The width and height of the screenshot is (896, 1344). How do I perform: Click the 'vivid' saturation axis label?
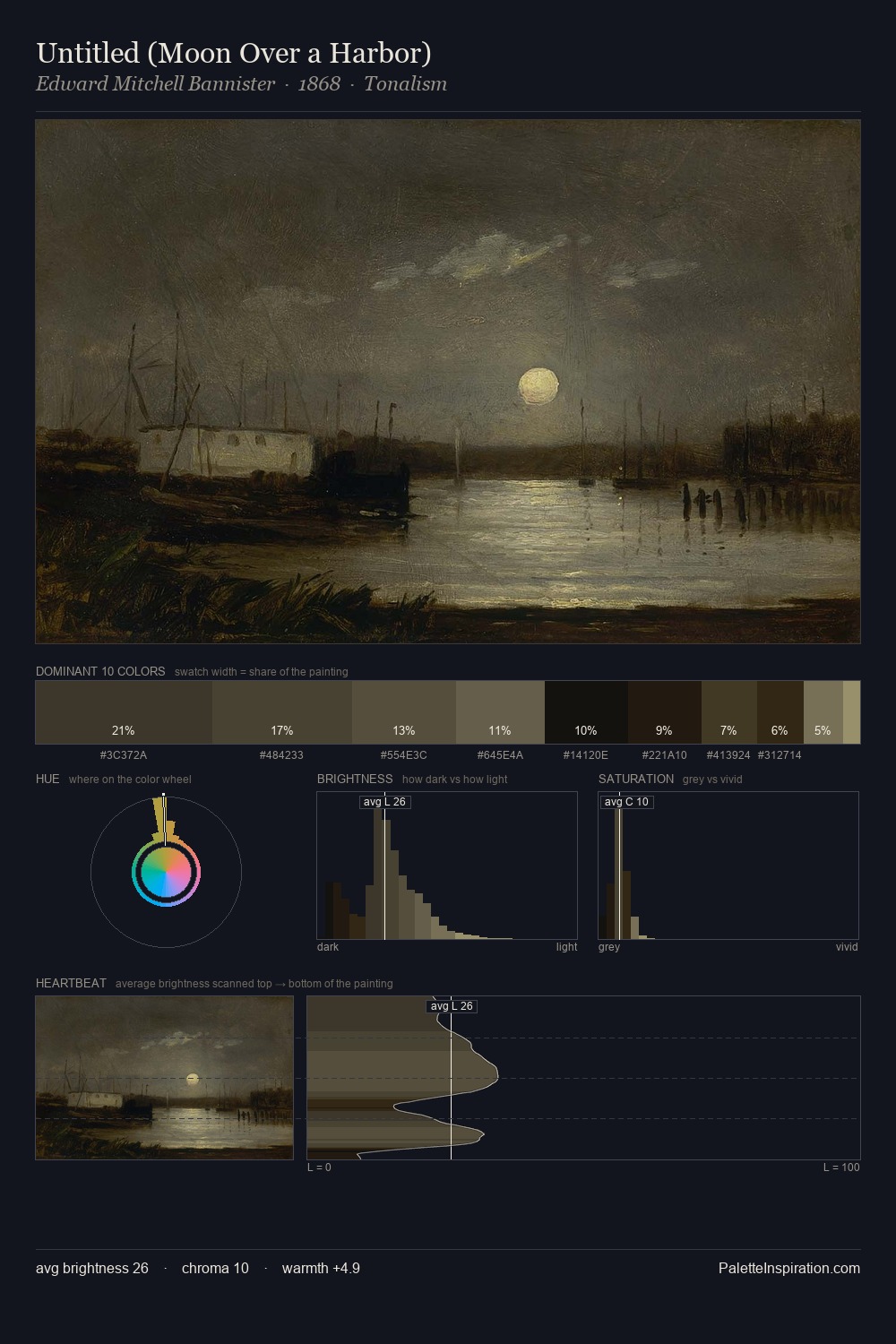[847, 947]
